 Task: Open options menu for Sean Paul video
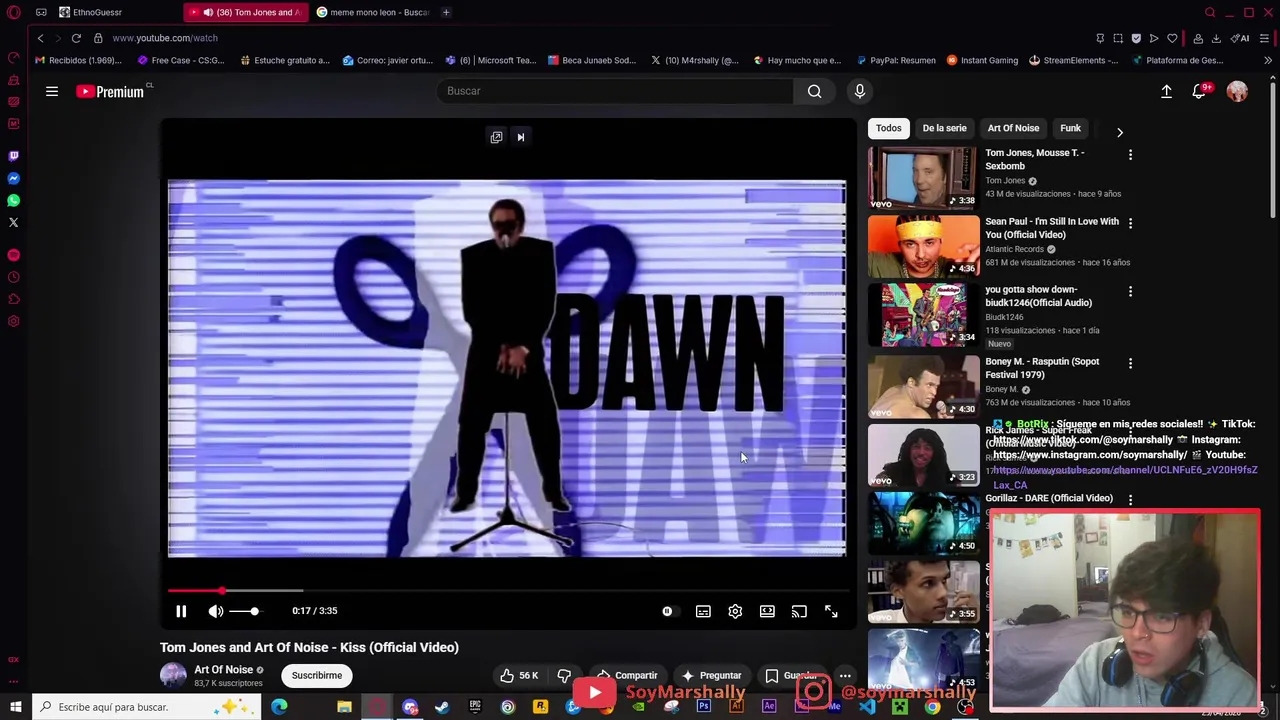1130,223
